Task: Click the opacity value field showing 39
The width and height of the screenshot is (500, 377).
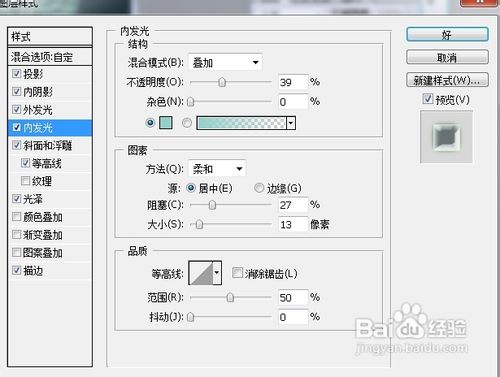Action: coord(293,82)
